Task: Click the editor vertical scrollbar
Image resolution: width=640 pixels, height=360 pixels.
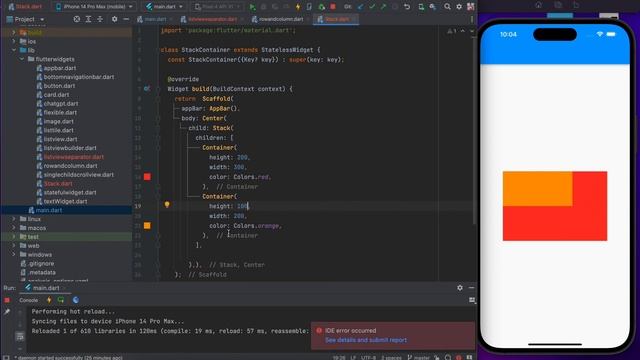Action: [x=474, y=131]
